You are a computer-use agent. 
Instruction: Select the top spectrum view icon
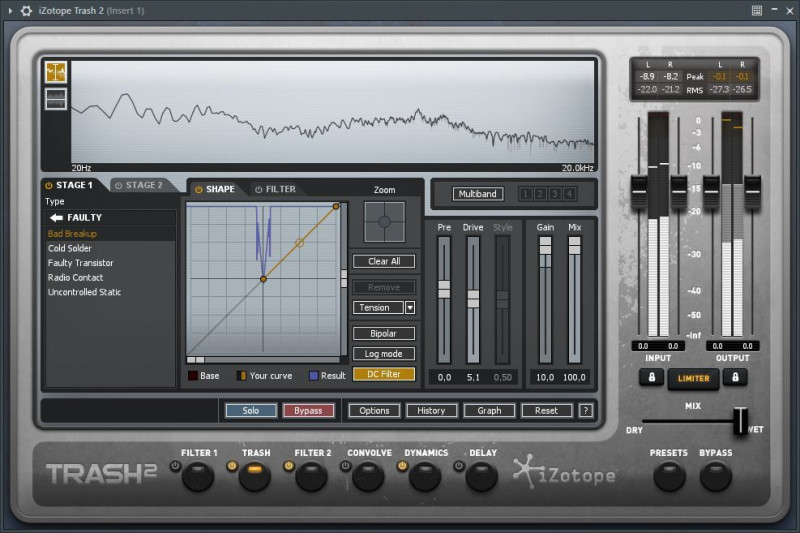point(56,72)
